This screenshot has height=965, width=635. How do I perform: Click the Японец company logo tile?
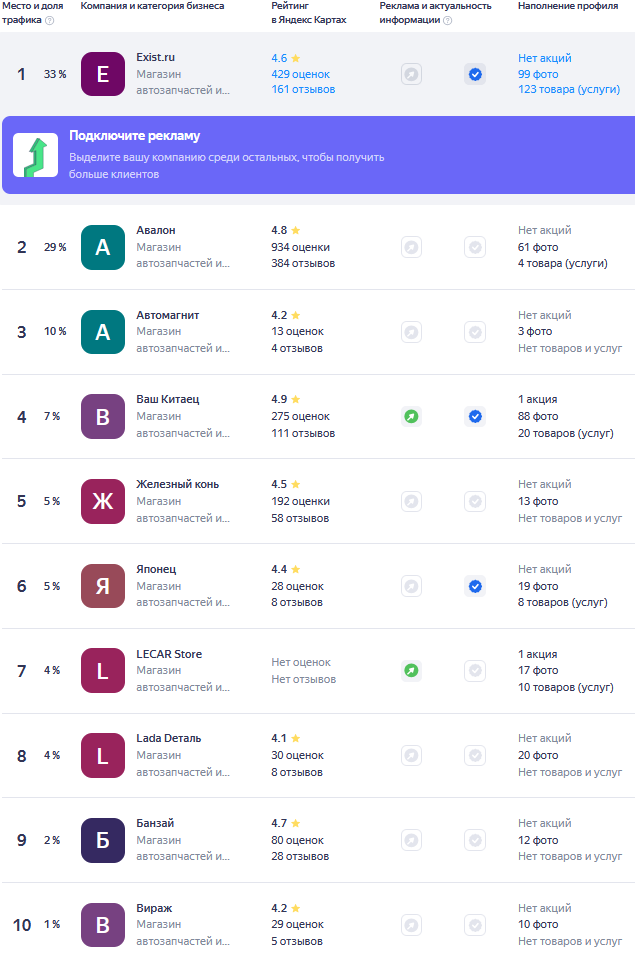tap(103, 586)
